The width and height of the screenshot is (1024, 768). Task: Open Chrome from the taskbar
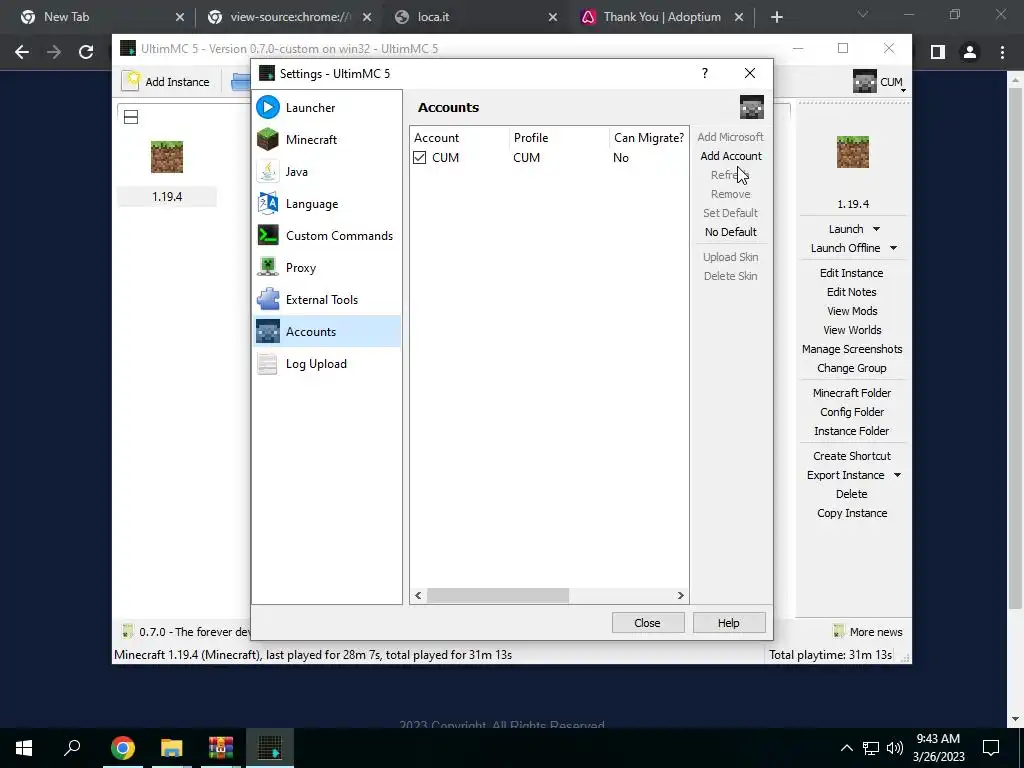[x=122, y=748]
